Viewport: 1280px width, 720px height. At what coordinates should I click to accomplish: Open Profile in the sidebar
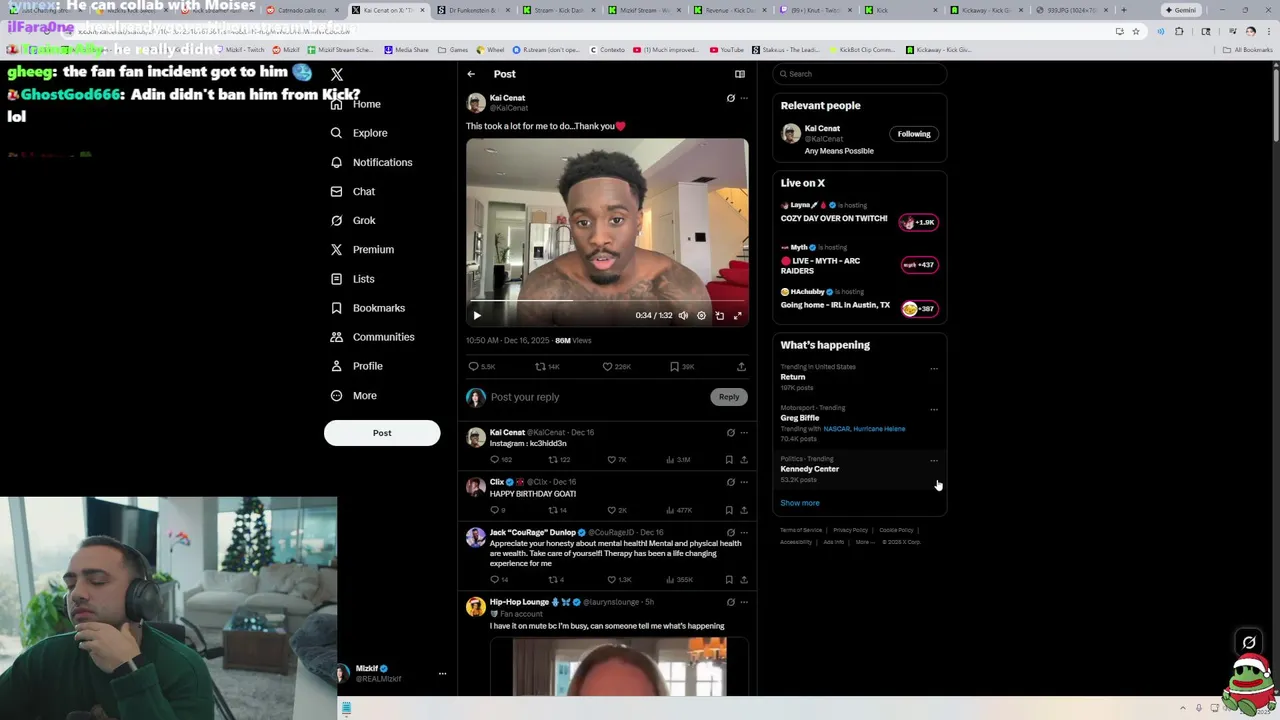[x=357, y=366]
